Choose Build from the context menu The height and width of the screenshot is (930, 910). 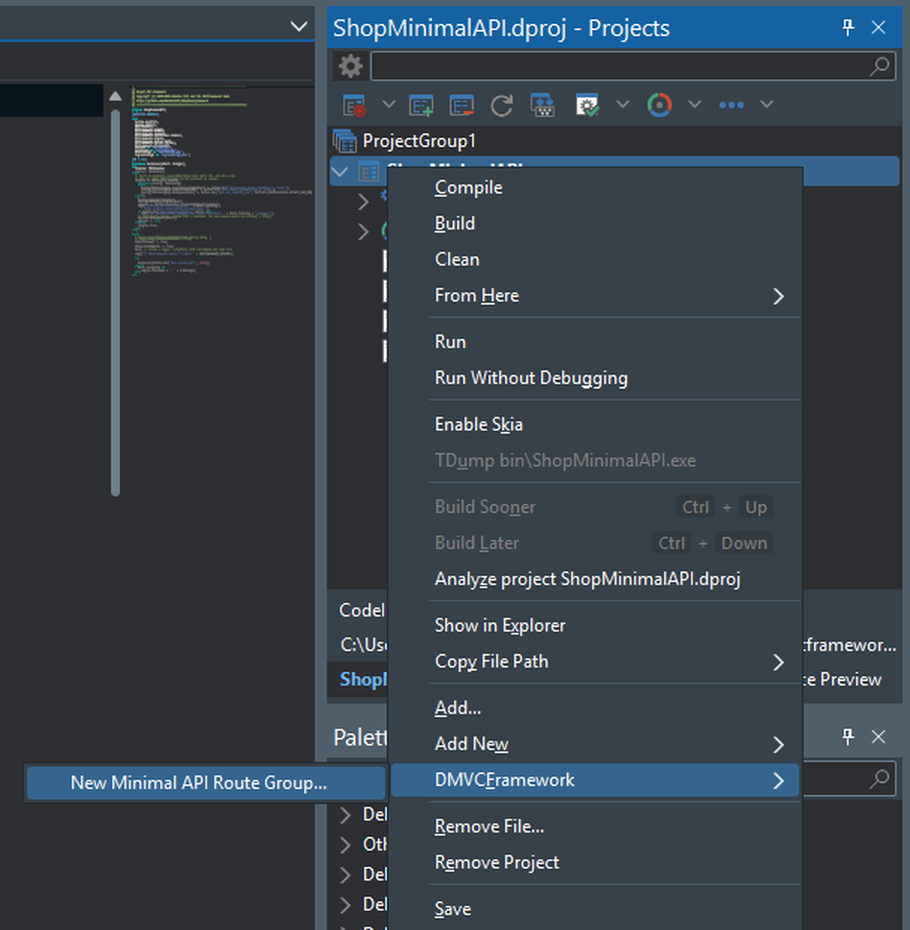pos(595,224)
